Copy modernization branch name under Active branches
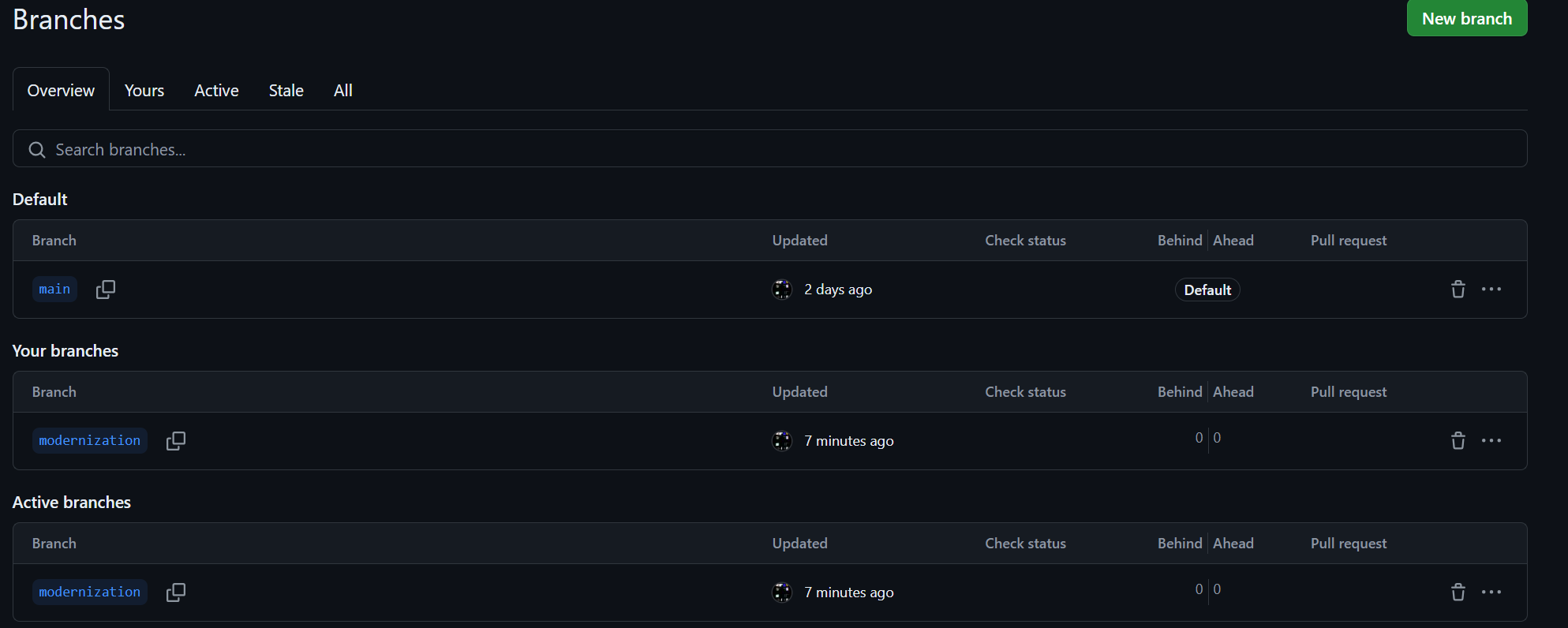This screenshot has height=628, width=1568. click(x=176, y=592)
